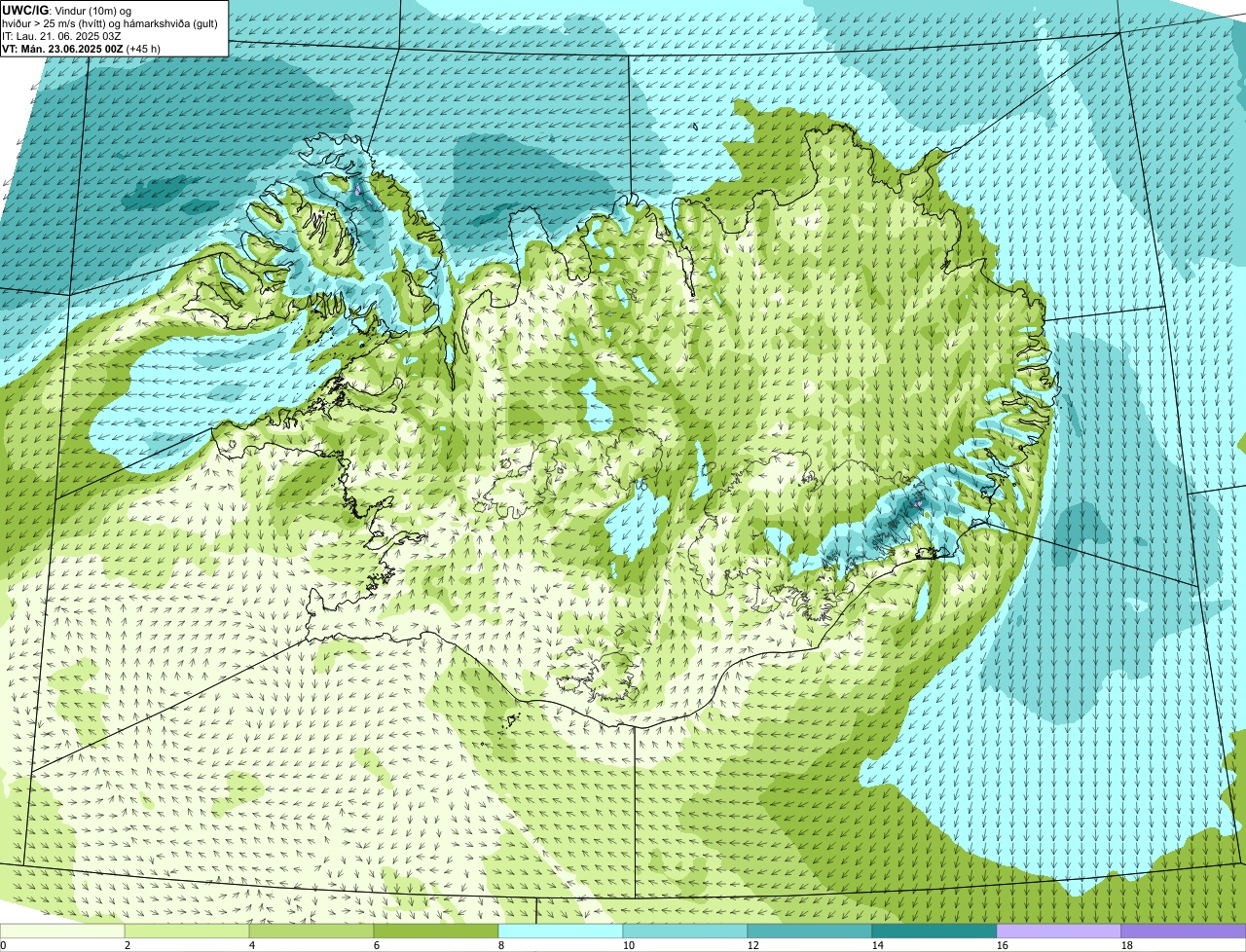Click the 16–18 m/s light lavender legend swatch

point(1059,931)
